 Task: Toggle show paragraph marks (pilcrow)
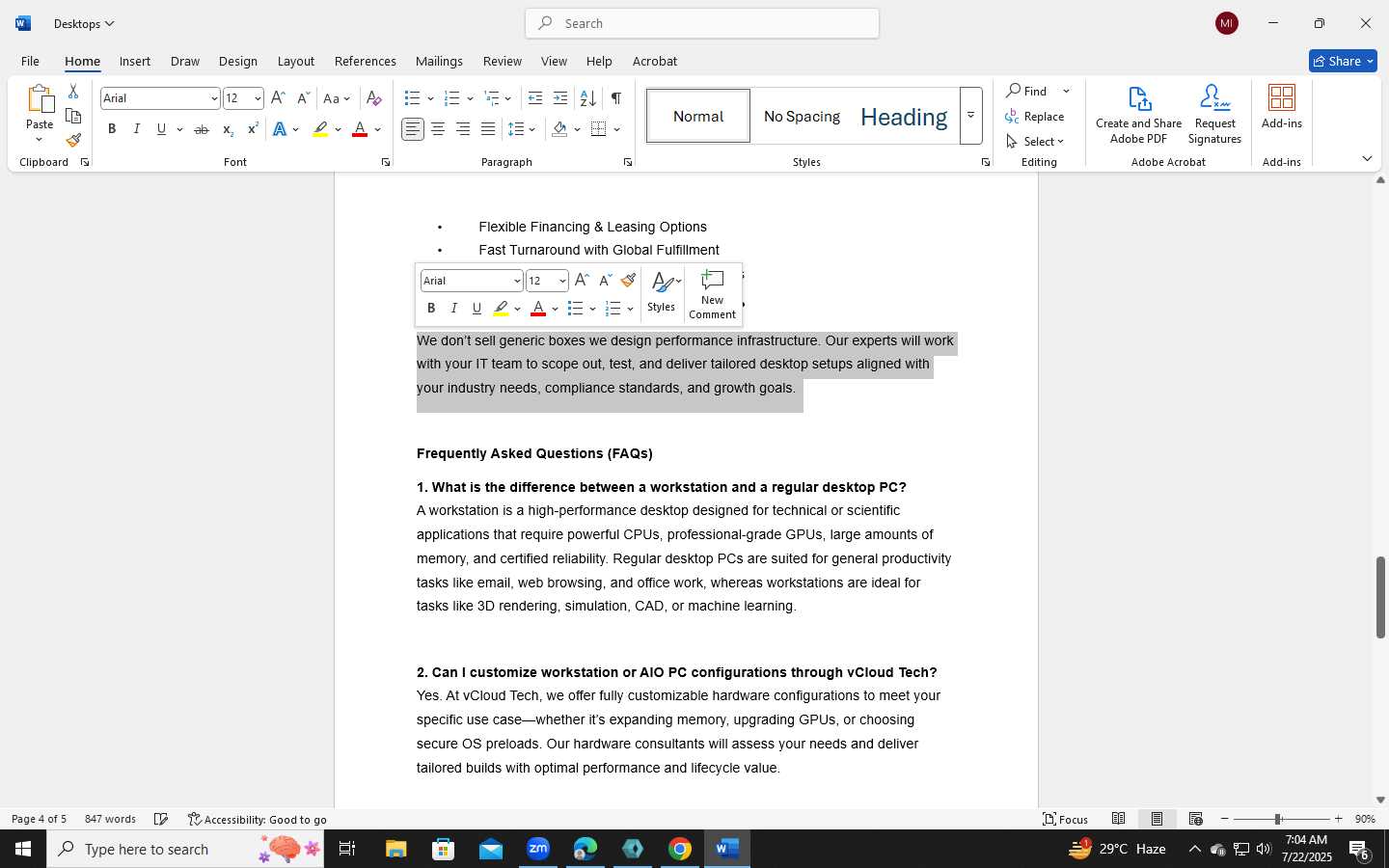pos(615,97)
